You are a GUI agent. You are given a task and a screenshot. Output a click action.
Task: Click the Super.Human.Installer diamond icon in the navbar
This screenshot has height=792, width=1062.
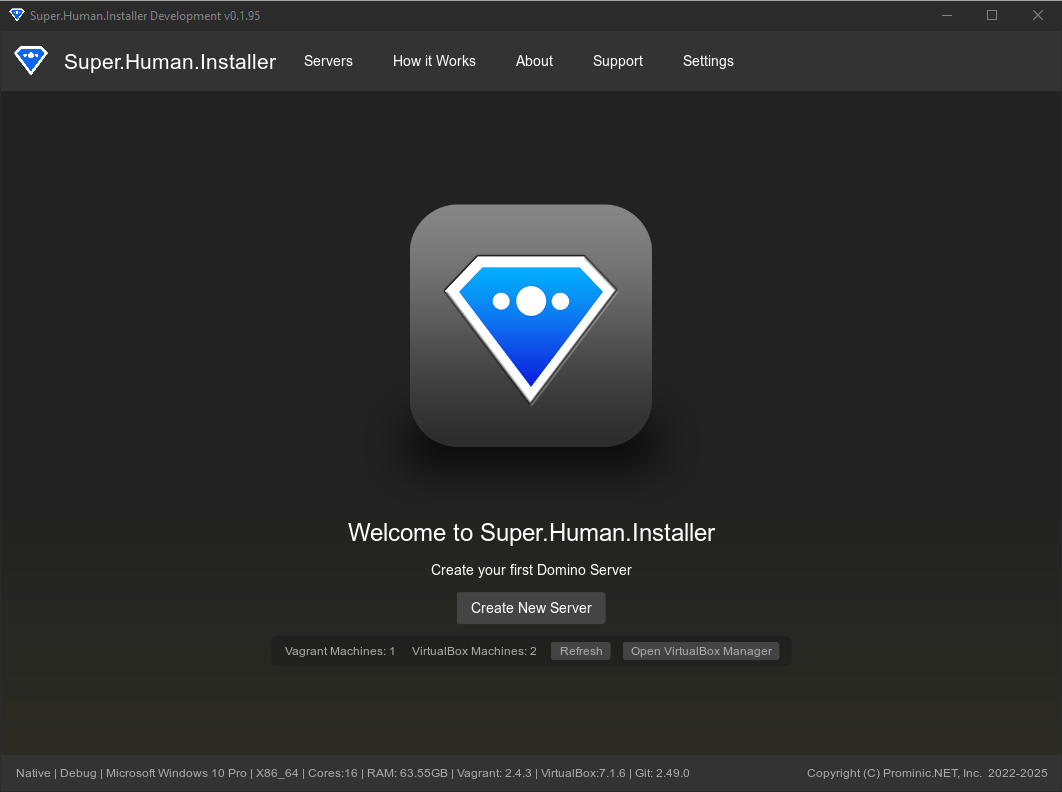(31, 60)
